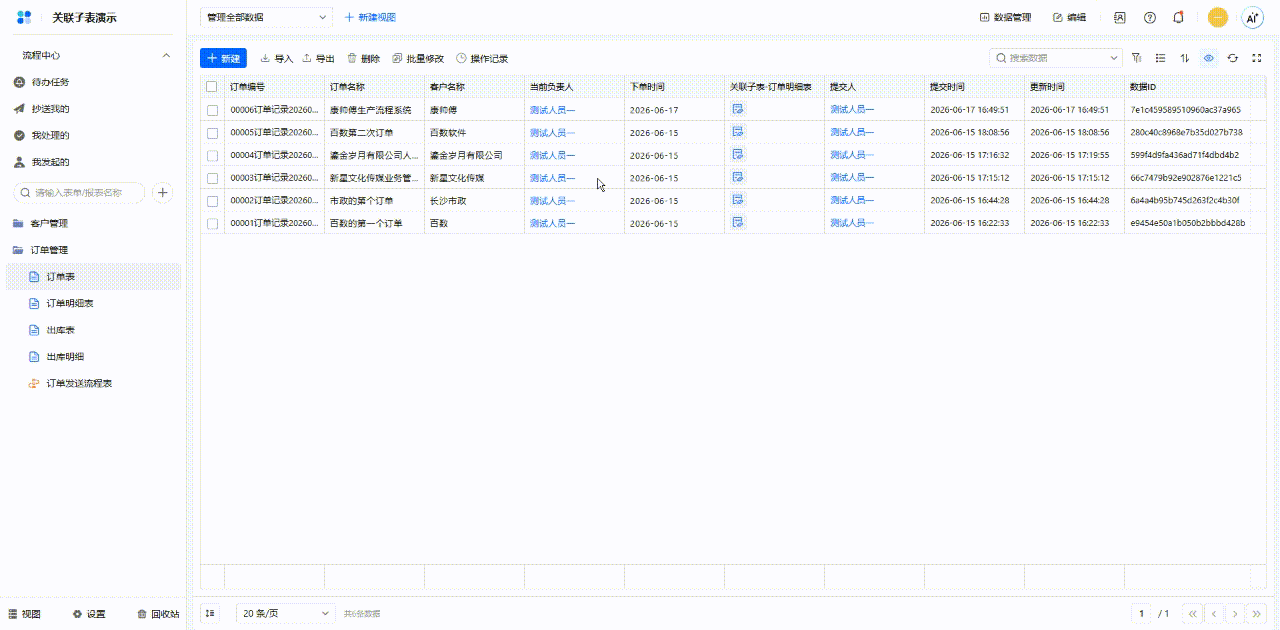
Task: Click the 删除 delete button
Action: [x=363, y=58]
